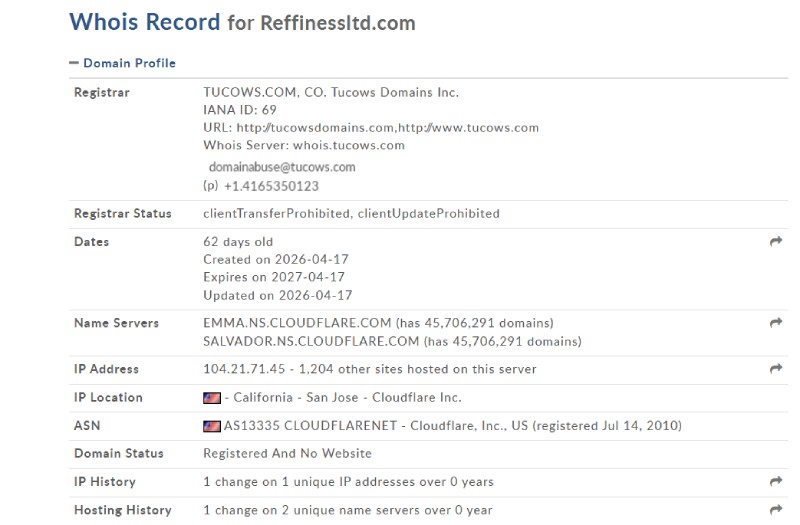Click the Domain Status row label
The width and height of the screenshot is (800, 525).
click(118, 454)
